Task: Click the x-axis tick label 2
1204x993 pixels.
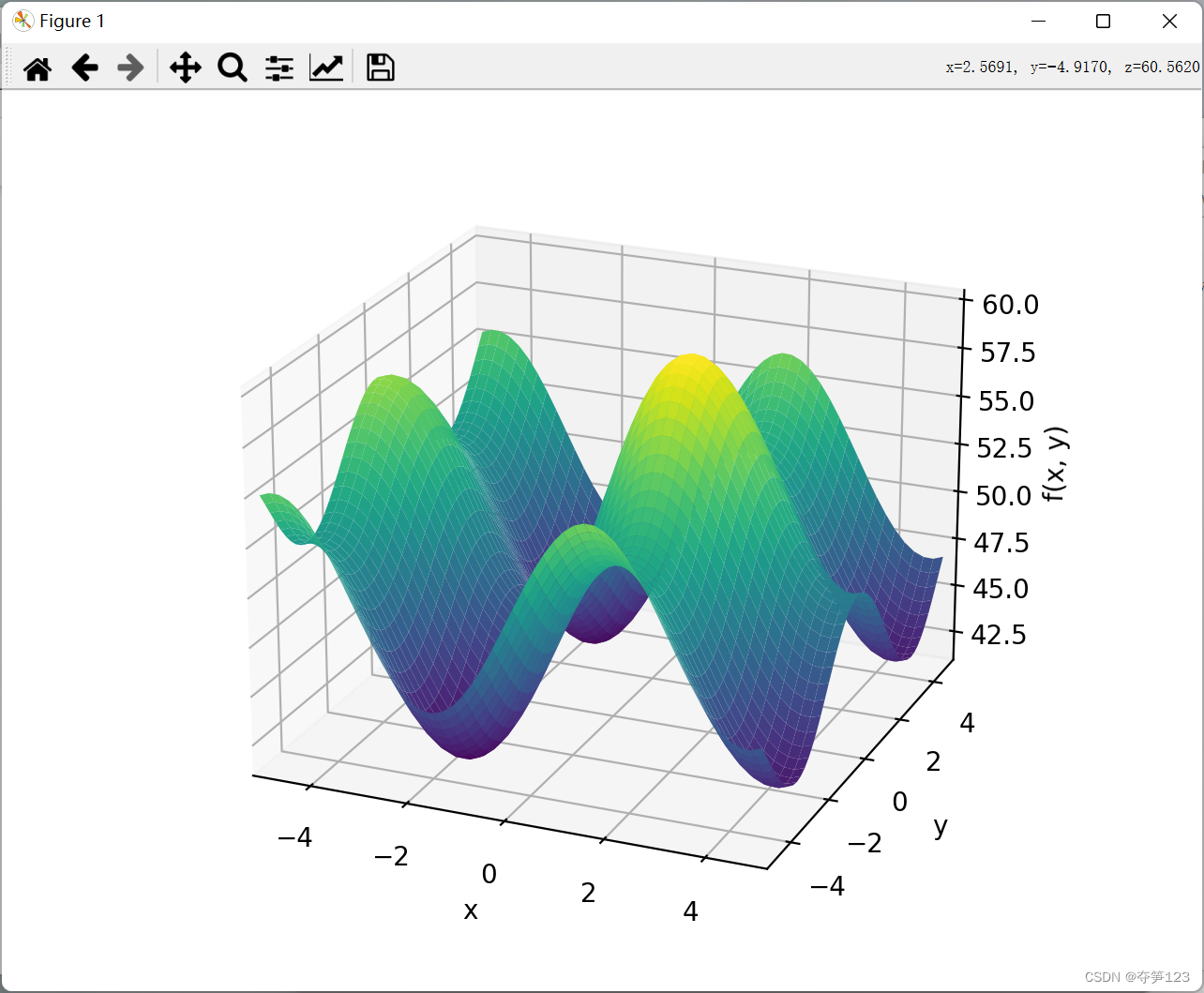Action: (x=588, y=893)
